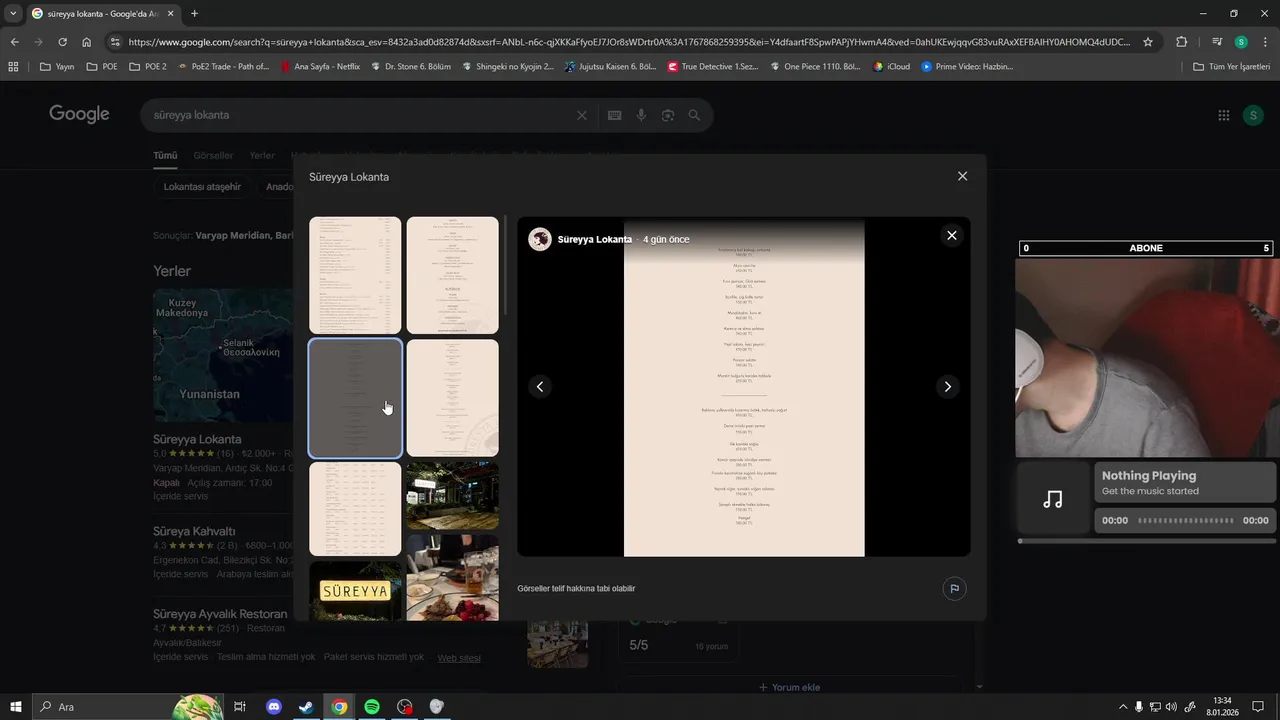Open True Detective bookmark
Image resolution: width=1280 pixels, height=720 pixels.
coord(713,67)
